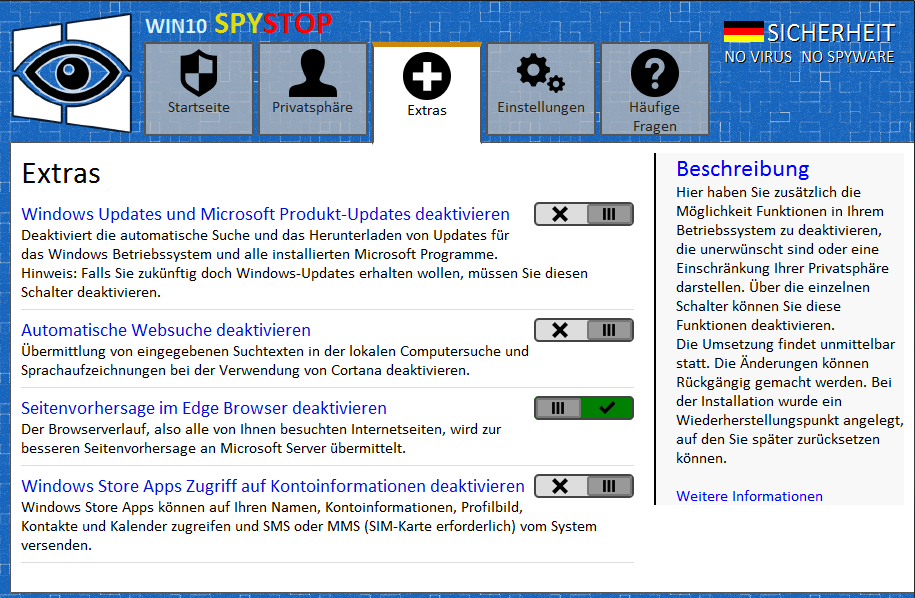Toggle the Windows Store Apps Kontoinformationen switch
915x598 pixels.
pyautogui.click(x=584, y=486)
